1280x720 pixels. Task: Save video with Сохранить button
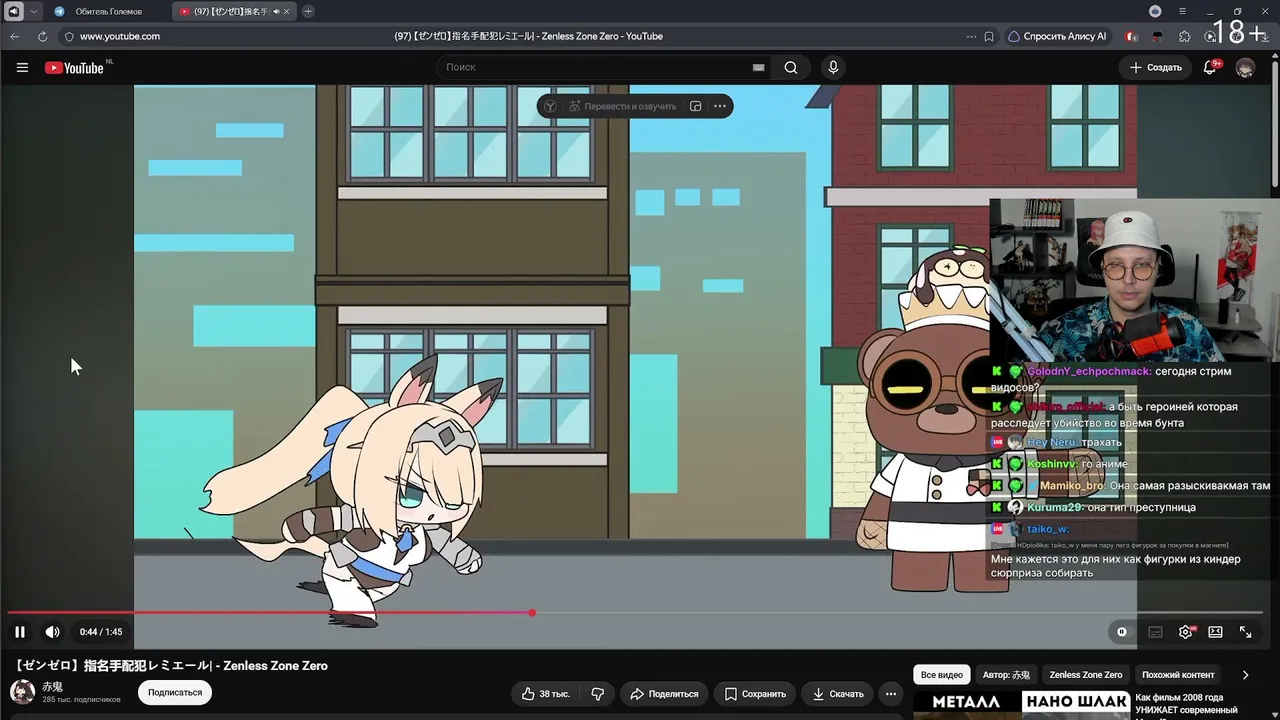click(x=756, y=694)
